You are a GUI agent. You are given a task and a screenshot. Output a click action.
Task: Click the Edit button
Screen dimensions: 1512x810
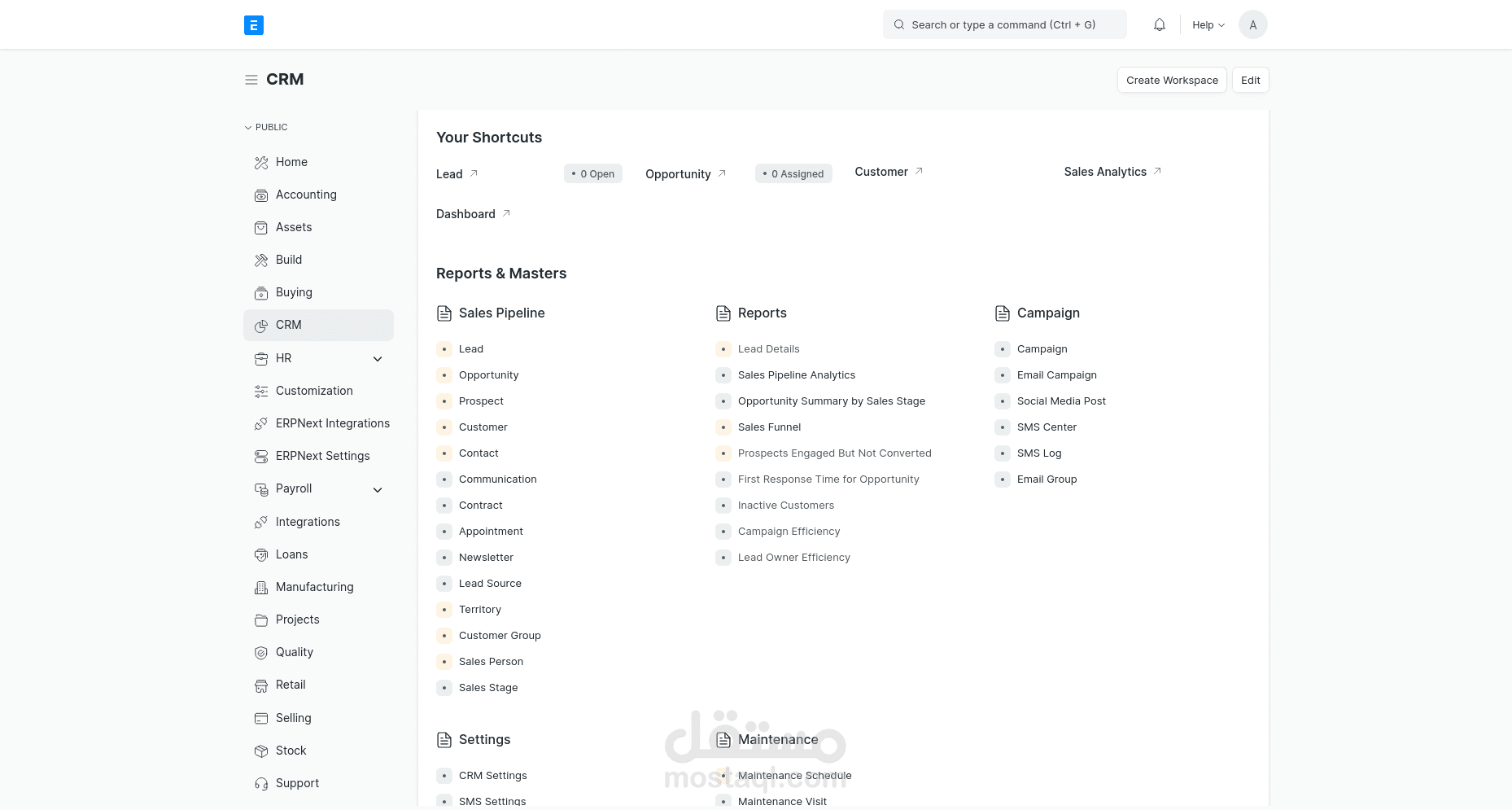[x=1250, y=80]
